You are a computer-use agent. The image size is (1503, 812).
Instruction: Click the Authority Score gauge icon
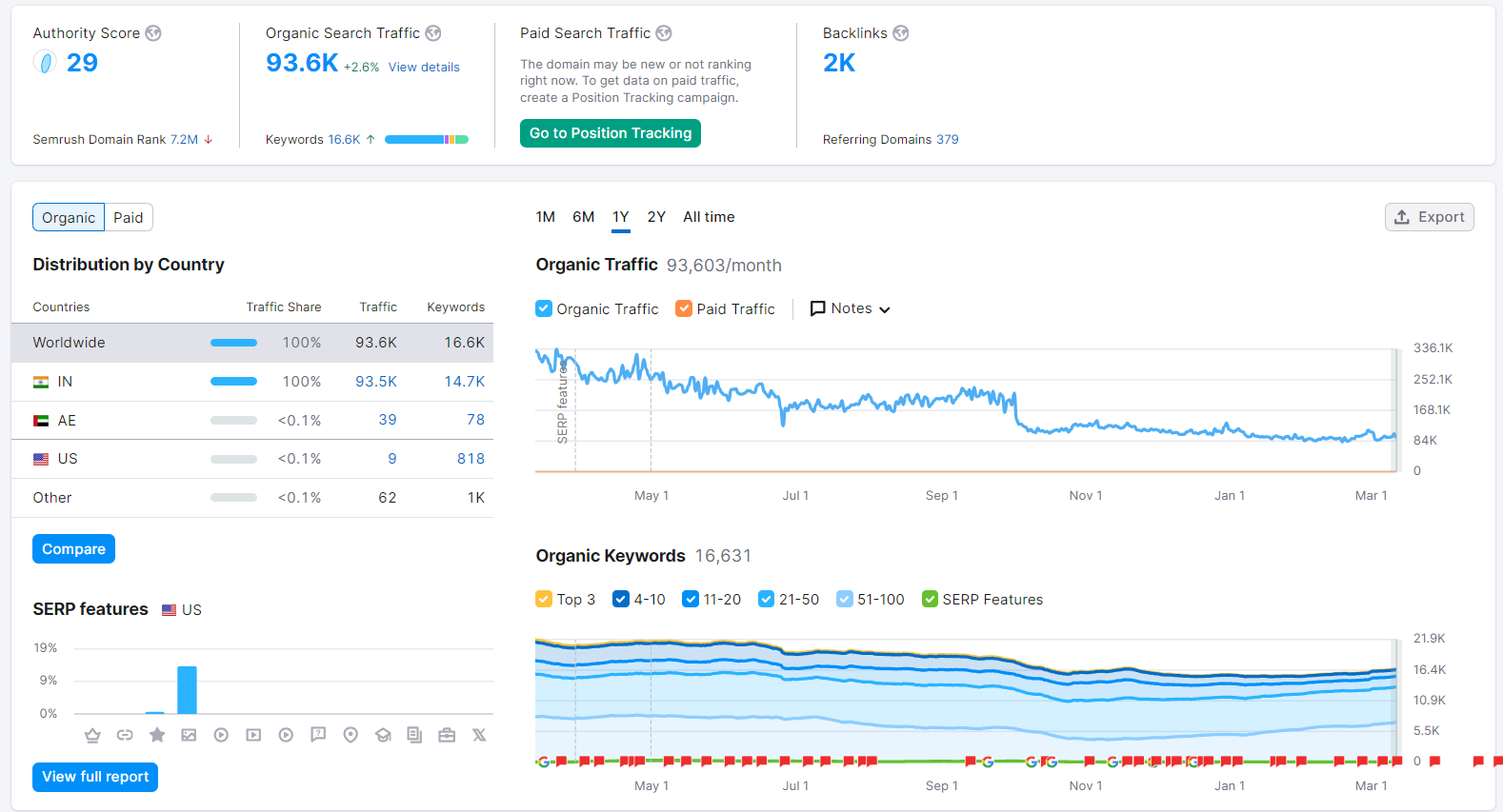click(45, 63)
